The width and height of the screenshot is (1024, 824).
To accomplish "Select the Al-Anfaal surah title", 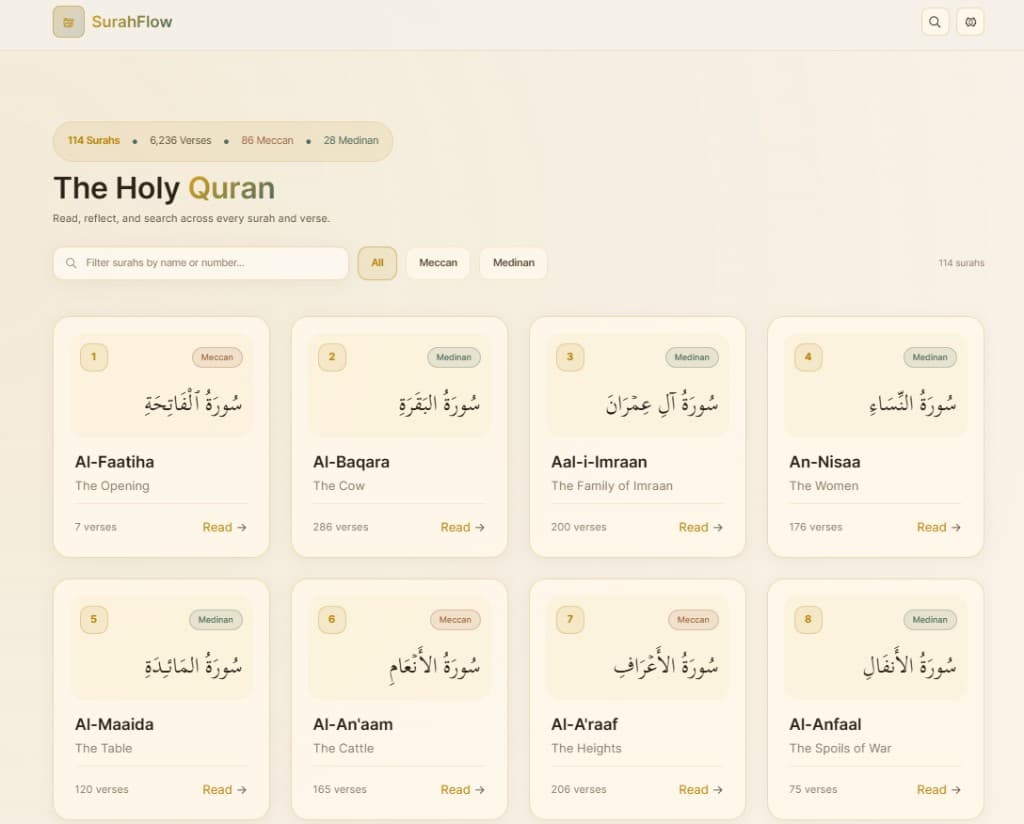I will click(825, 724).
